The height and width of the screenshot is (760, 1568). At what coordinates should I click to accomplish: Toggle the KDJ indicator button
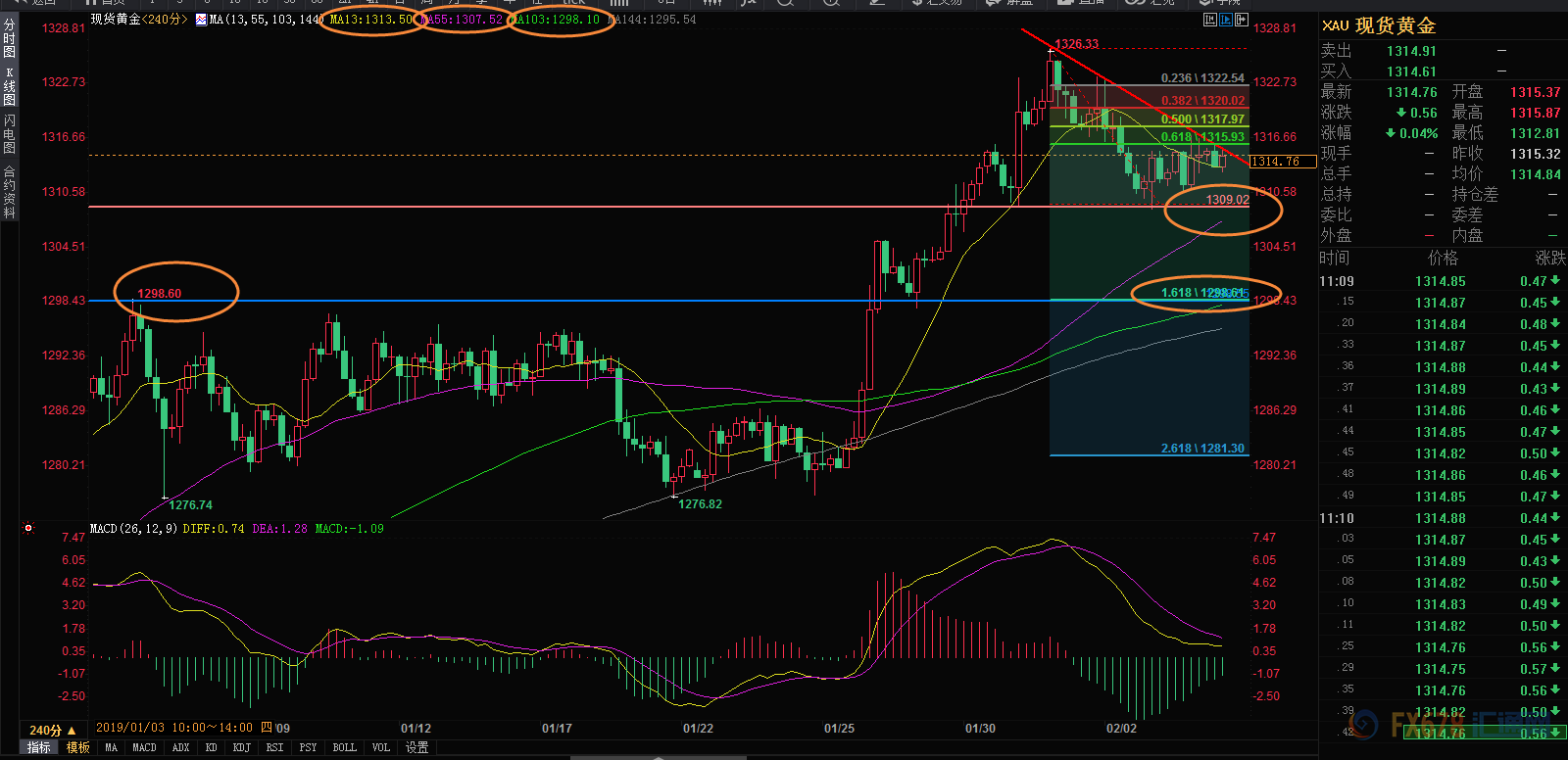point(241,747)
